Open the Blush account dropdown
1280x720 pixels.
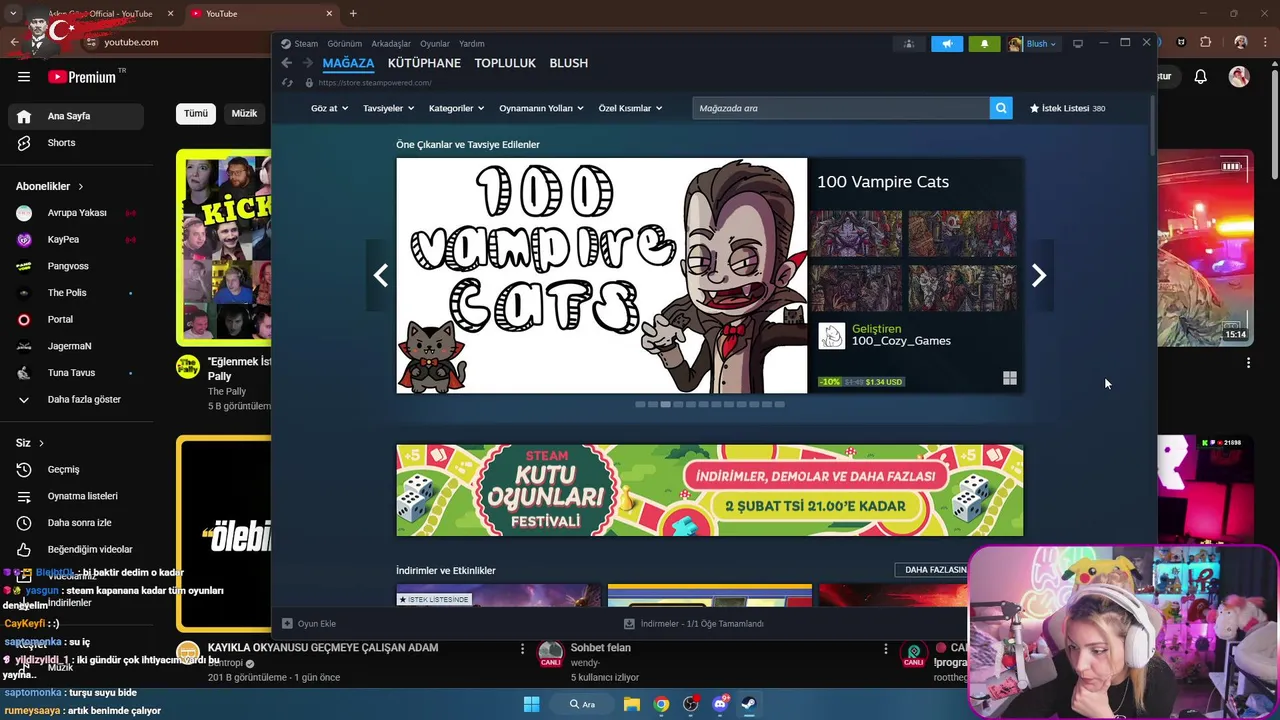(x=1033, y=44)
